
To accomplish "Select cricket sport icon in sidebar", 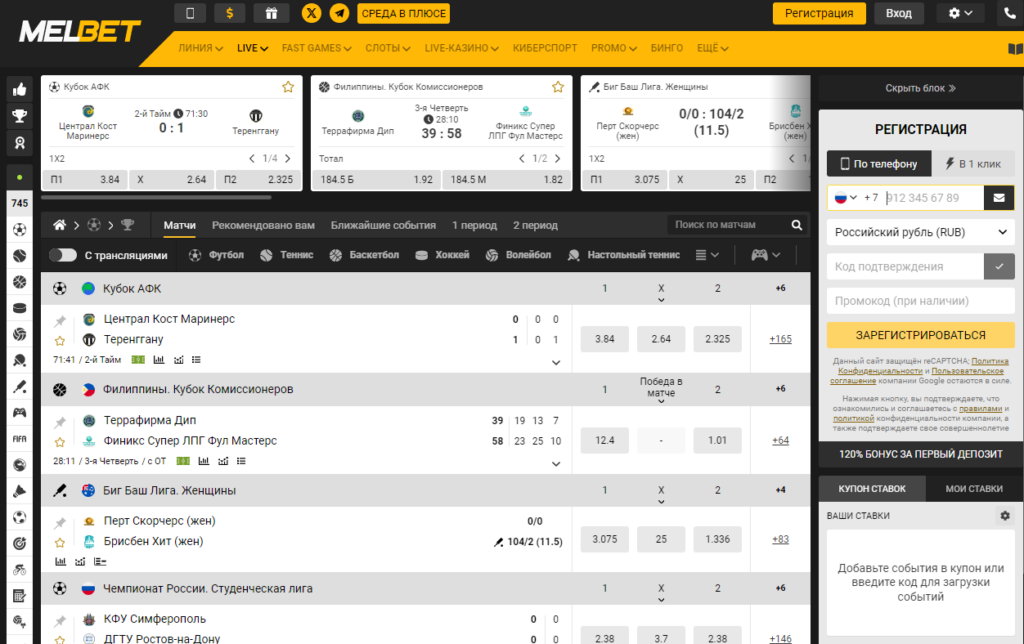I will click(x=20, y=387).
